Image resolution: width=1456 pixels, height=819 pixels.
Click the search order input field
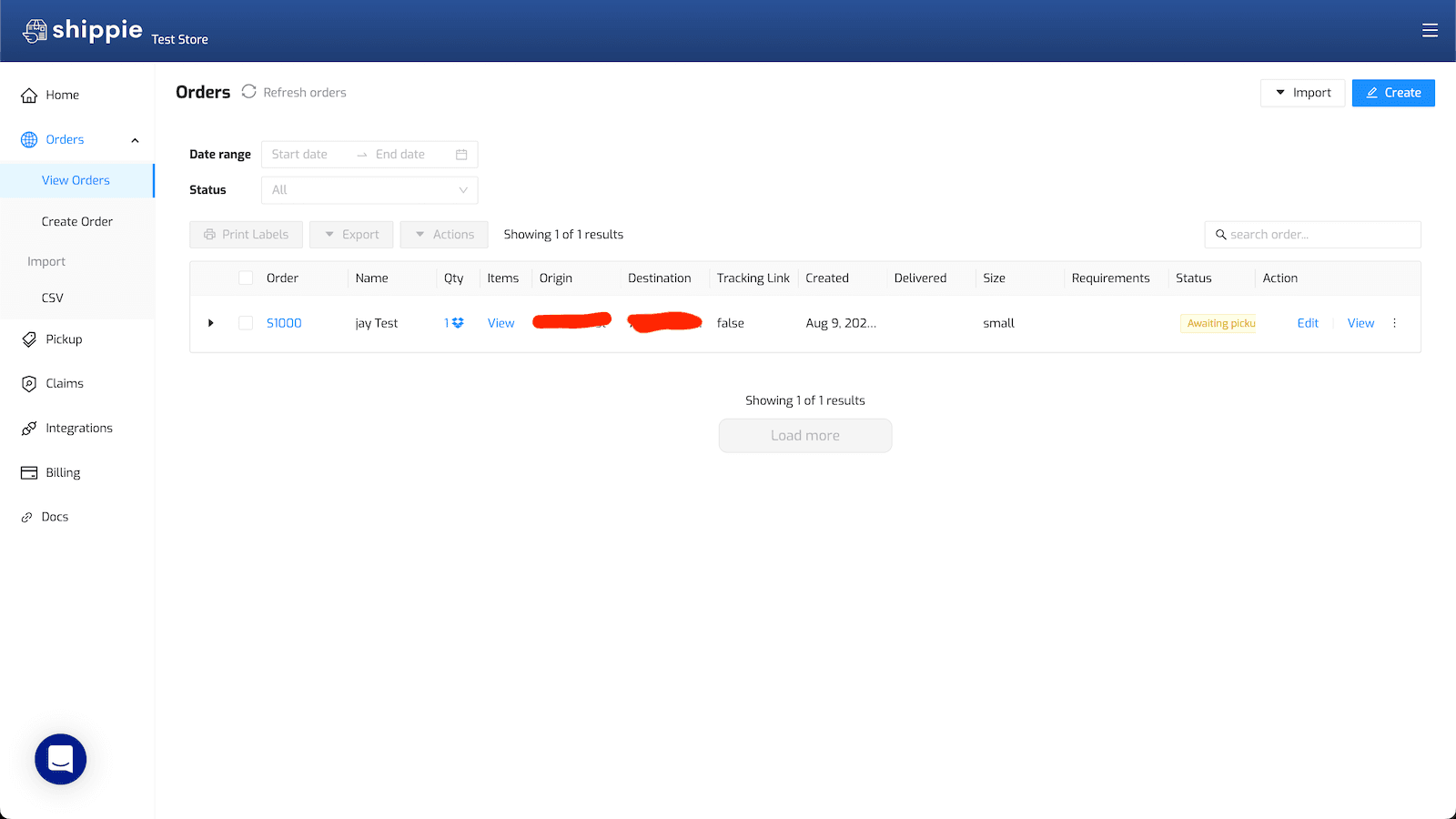click(x=1313, y=234)
